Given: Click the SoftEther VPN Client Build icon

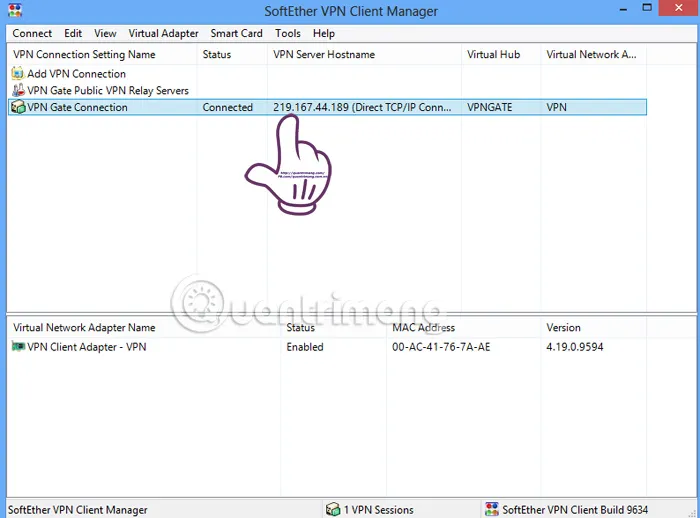Looking at the screenshot, I should click(491, 510).
